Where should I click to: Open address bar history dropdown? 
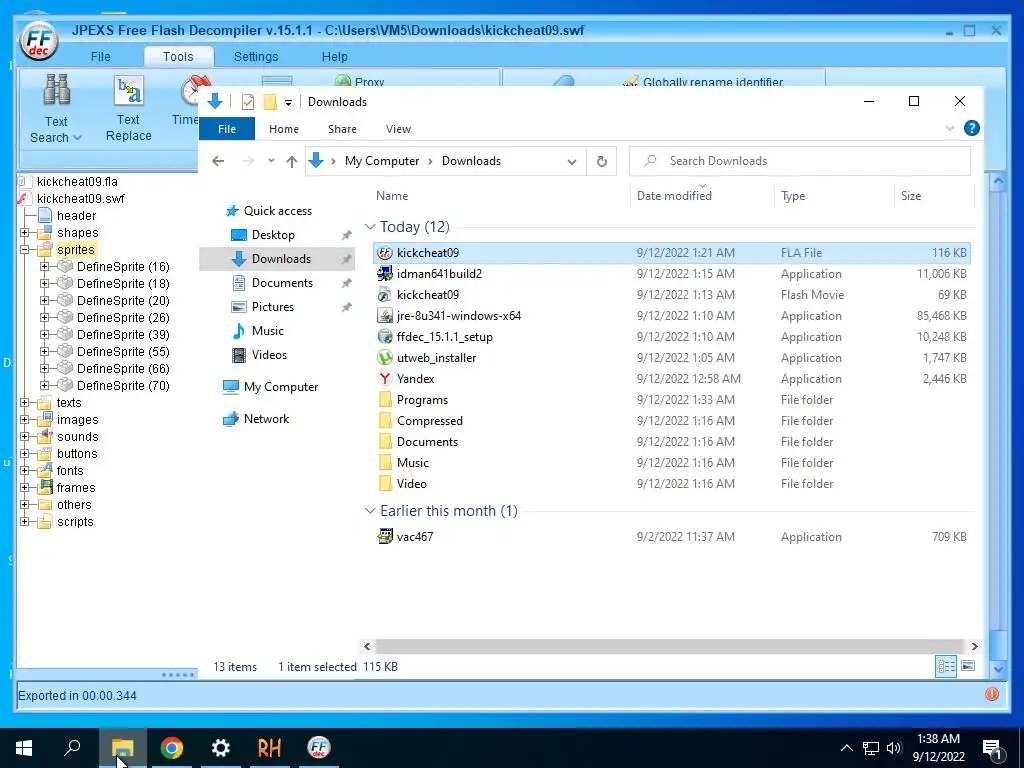pos(571,161)
